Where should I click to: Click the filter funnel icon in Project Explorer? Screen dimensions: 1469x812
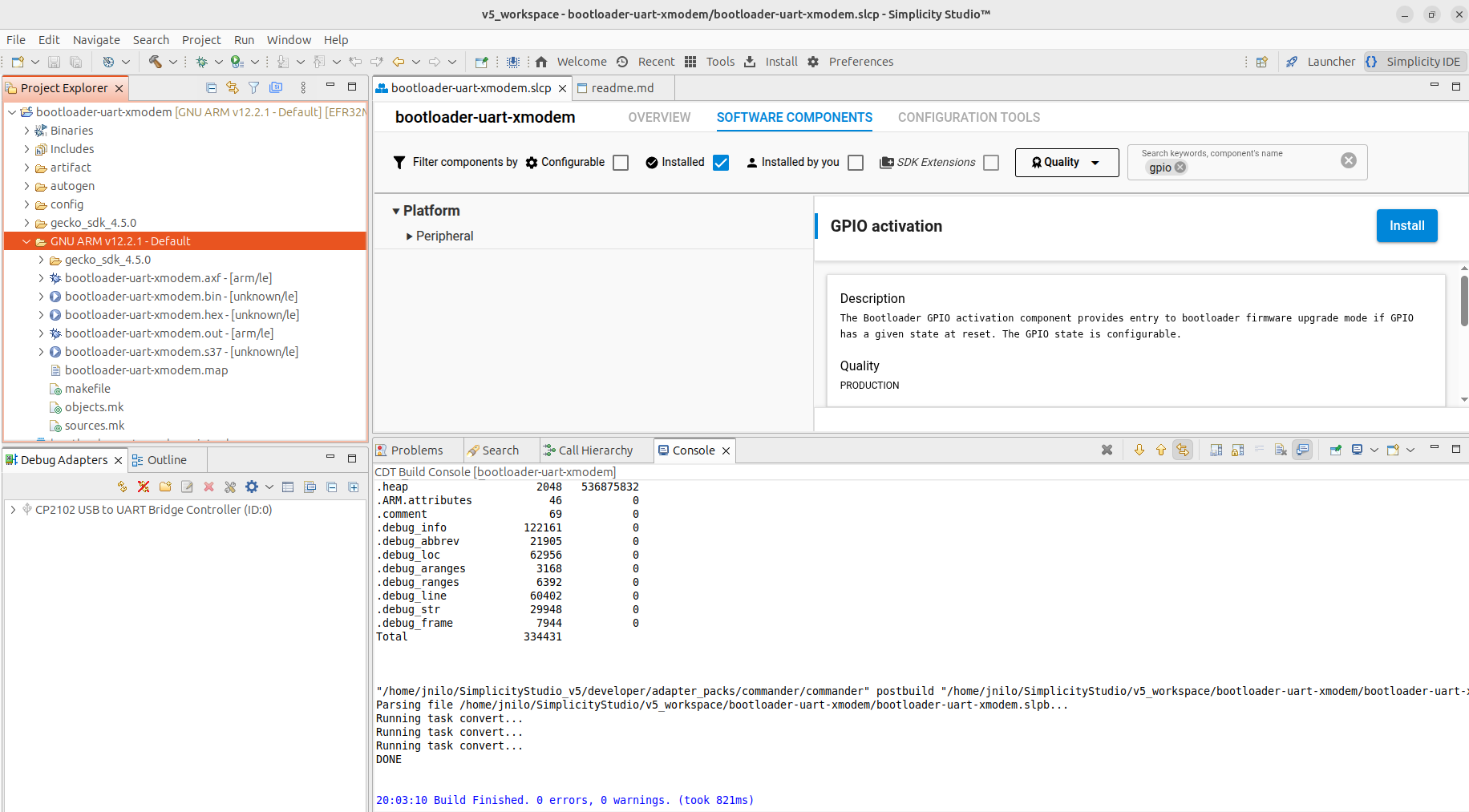click(254, 87)
